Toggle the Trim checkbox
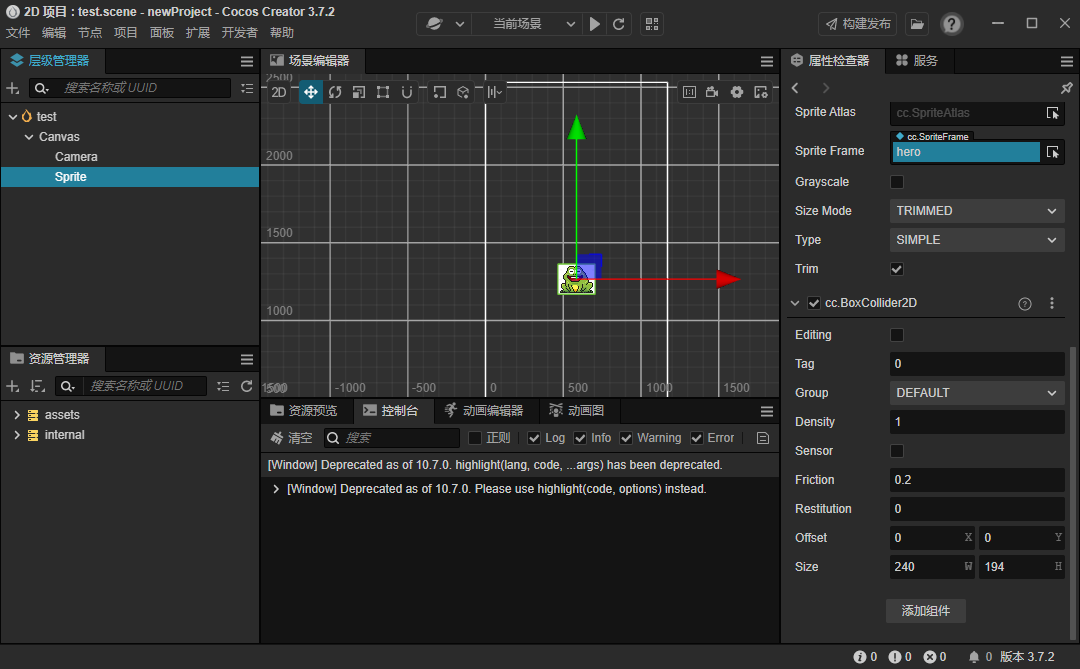This screenshot has width=1080, height=669. 897,269
